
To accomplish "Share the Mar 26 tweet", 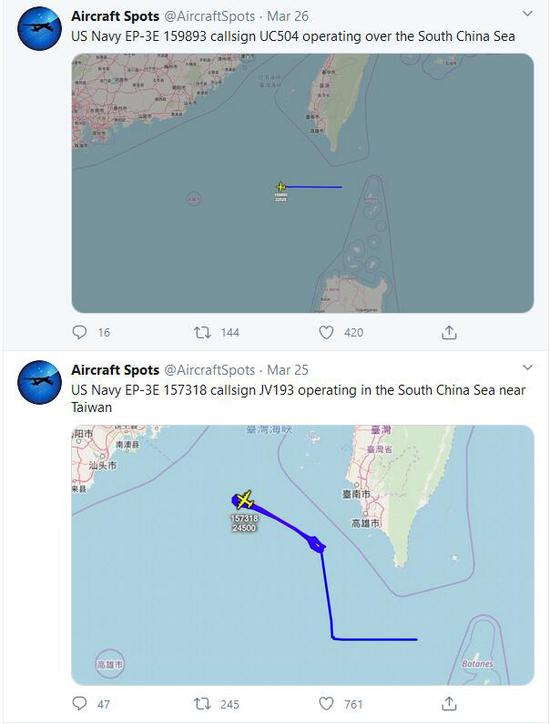I will click(x=449, y=332).
